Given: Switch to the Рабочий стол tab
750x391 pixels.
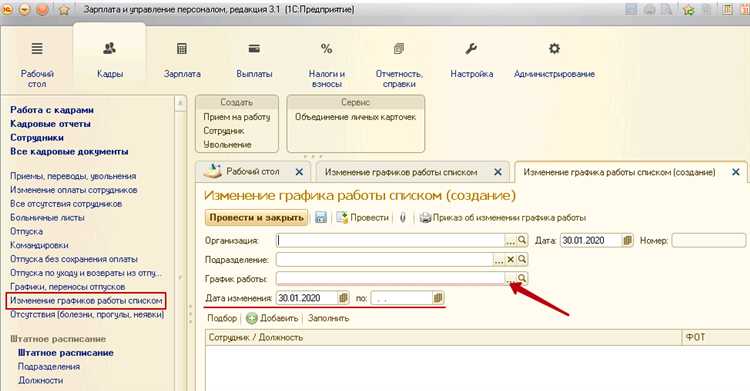Looking at the screenshot, I should [252, 172].
